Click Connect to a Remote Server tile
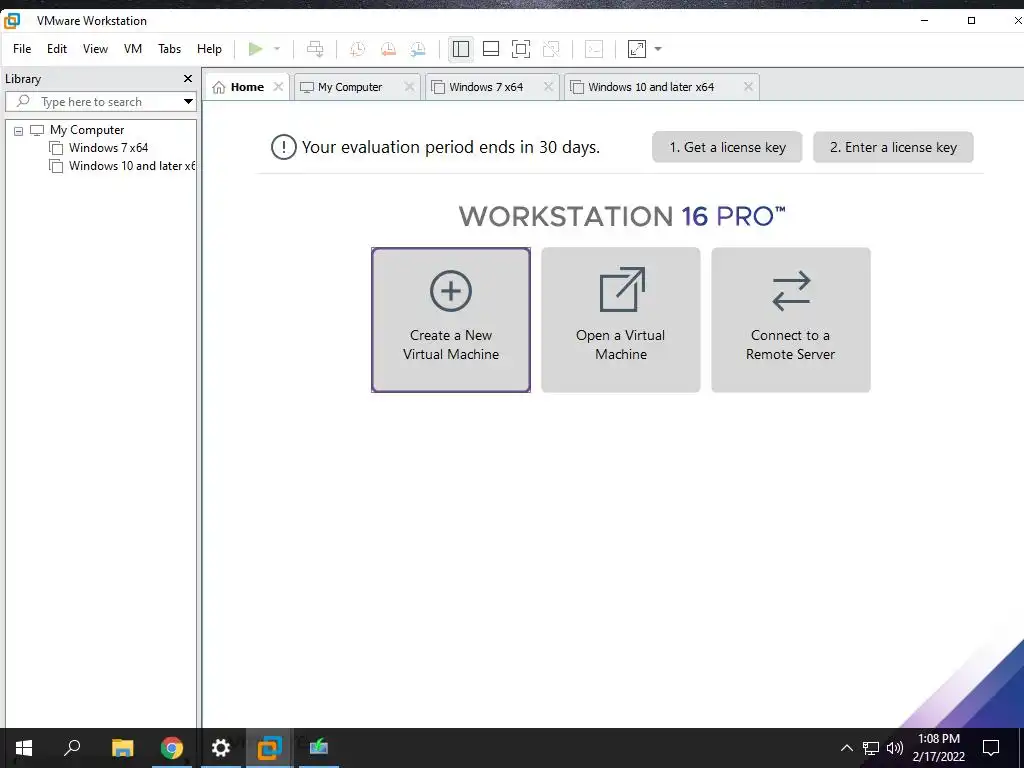The image size is (1024, 768). [790, 320]
